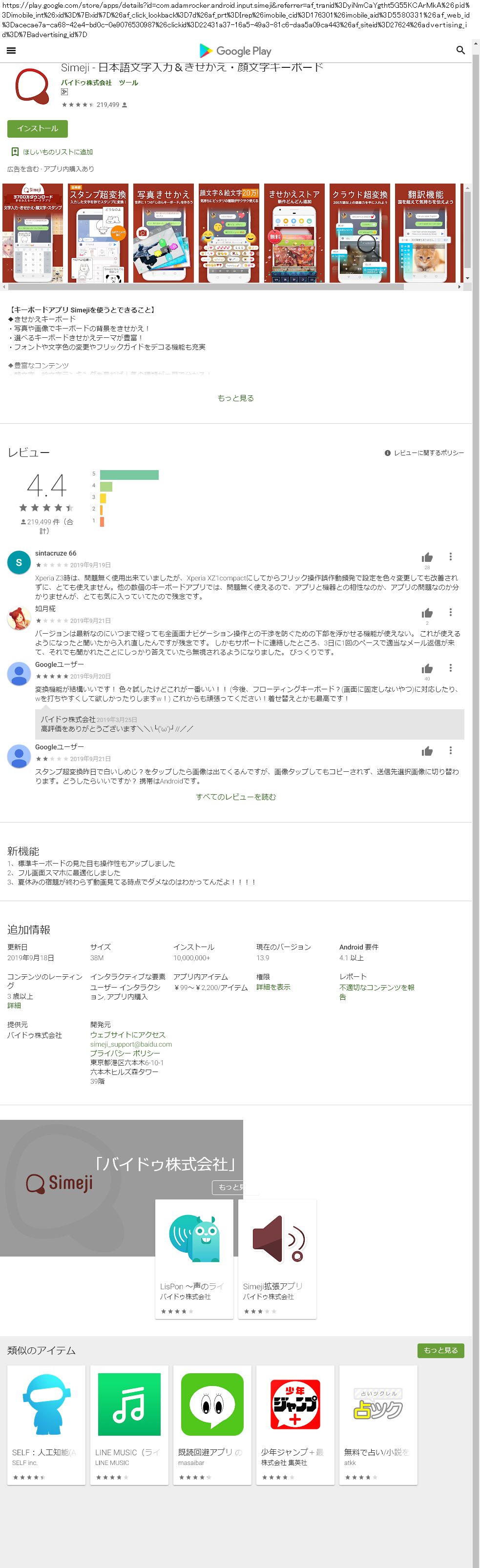Image resolution: width=480 pixels, height=1568 pixels.
Task: Click the Google Play logo
Action: [x=235, y=51]
